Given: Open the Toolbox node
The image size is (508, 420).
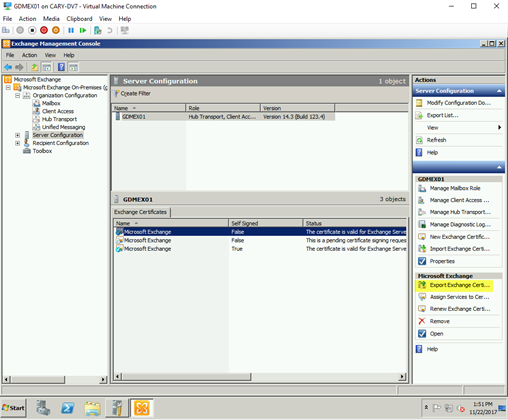Looking at the screenshot, I should 42,151.
